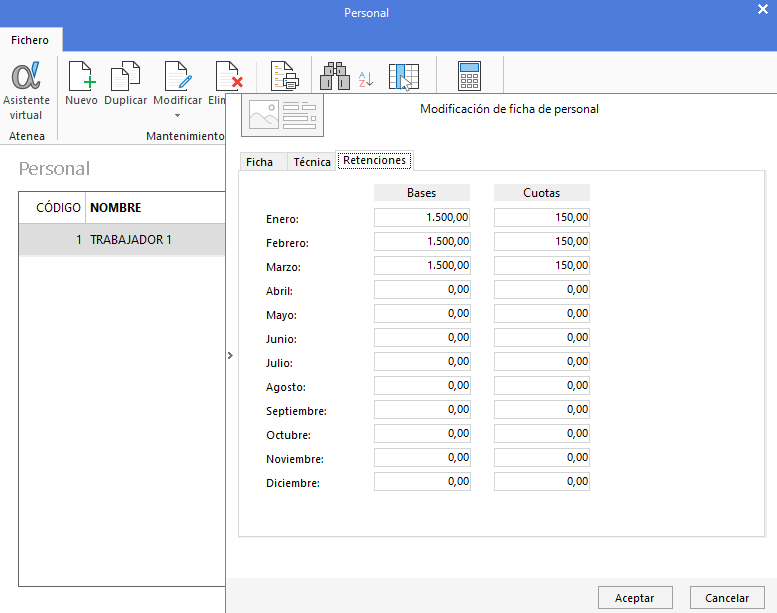Viewport: 777px width, 613px height.
Task: Click the Febrero Bases field
Action: click(x=422, y=241)
